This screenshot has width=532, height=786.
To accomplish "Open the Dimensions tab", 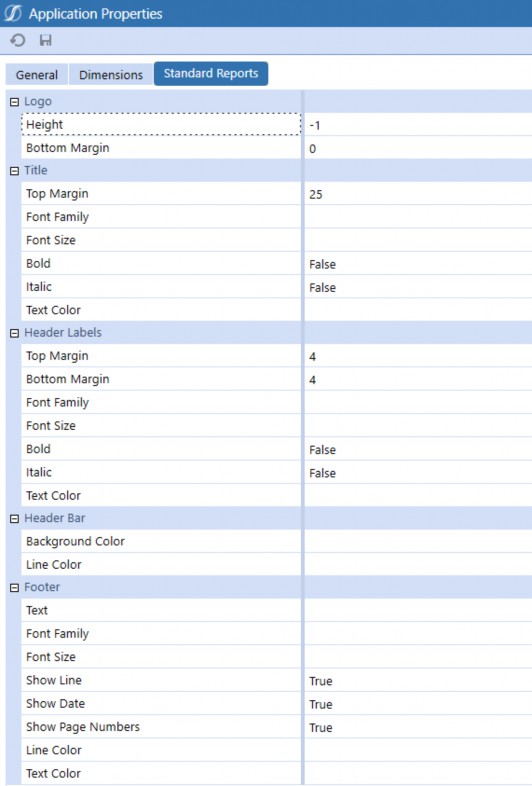I will [x=111, y=75].
